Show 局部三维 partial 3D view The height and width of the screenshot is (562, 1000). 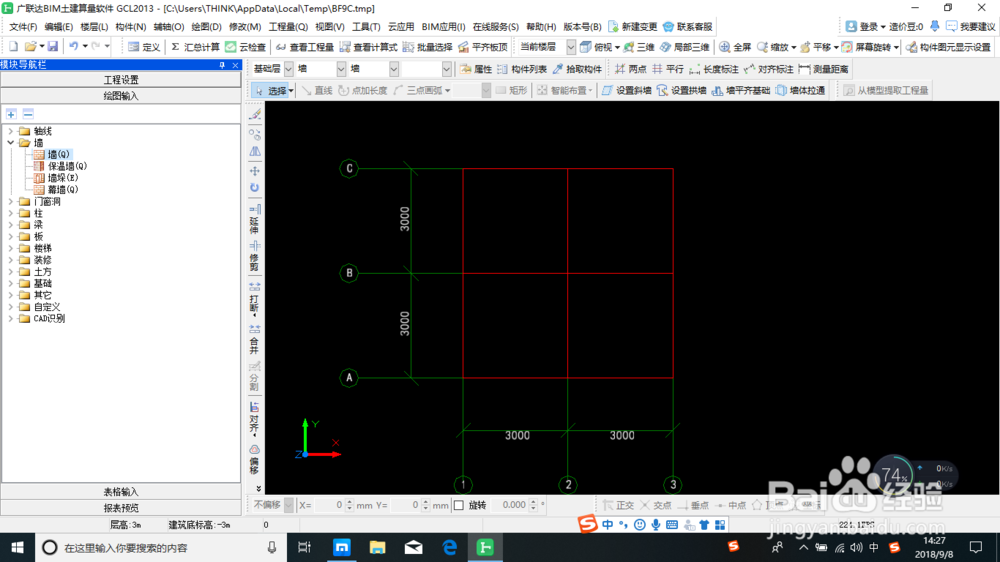pos(684,47)
